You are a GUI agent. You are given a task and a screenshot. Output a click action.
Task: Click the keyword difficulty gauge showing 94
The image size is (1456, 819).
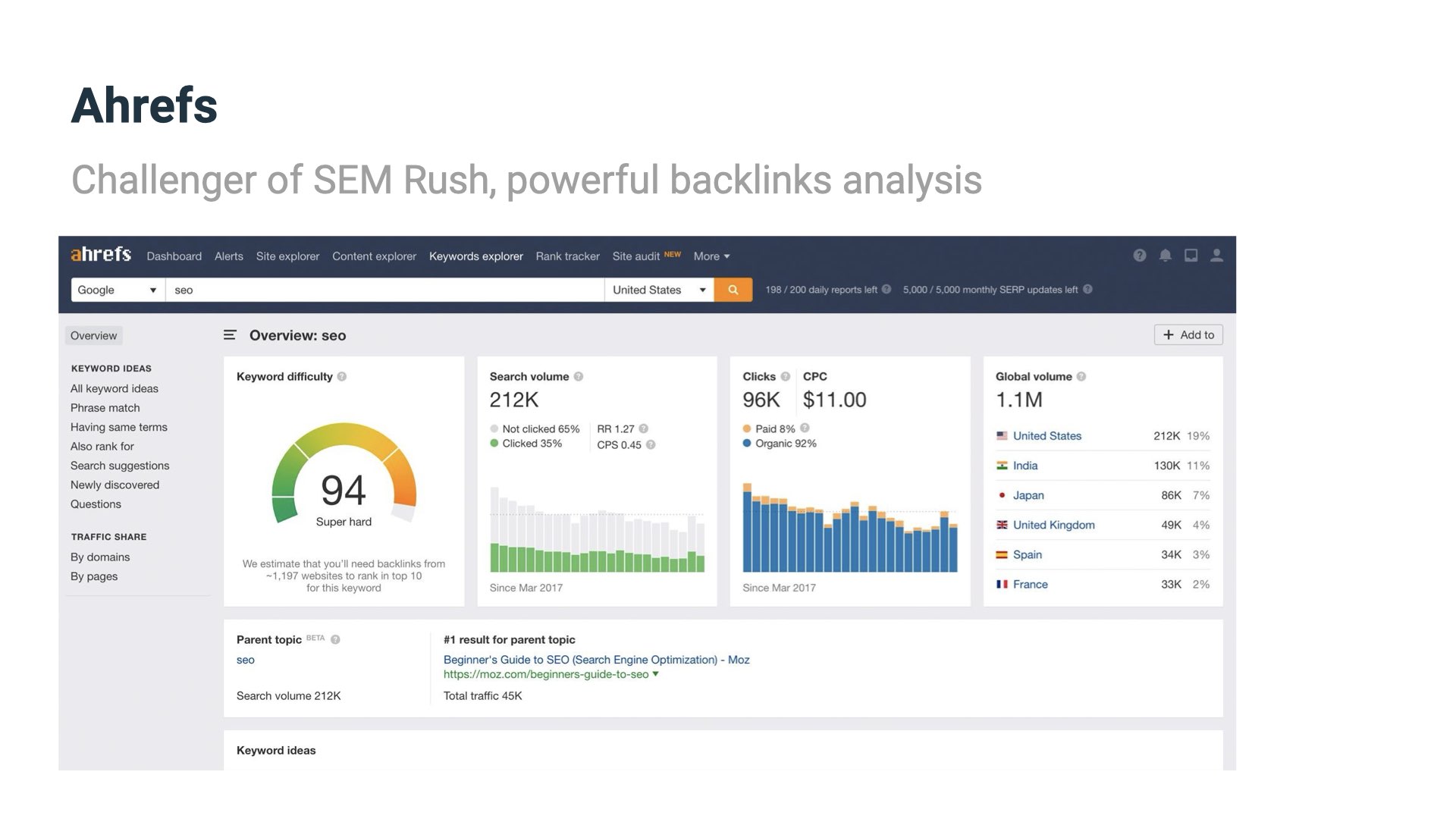344,475
